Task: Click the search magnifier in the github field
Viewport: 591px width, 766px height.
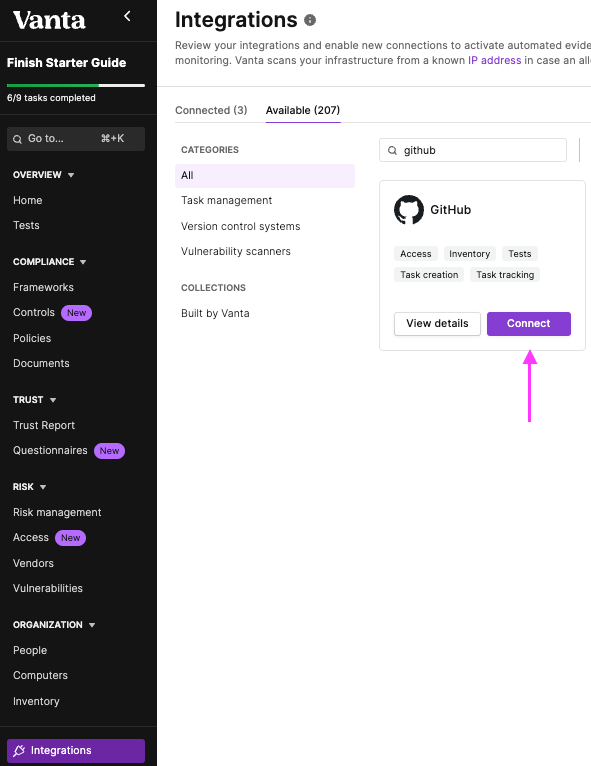Action: click(392, 150)
